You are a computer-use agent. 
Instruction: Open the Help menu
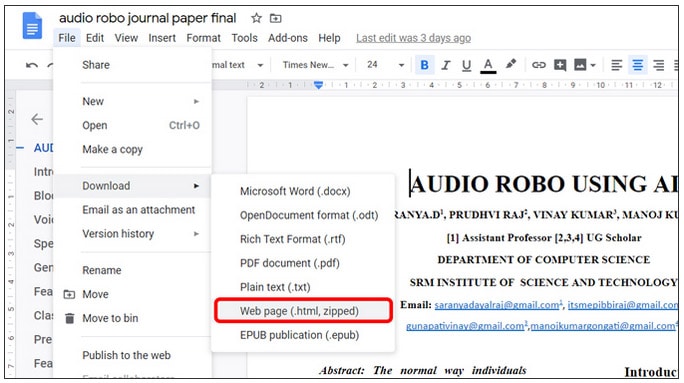tap(329, 38)
